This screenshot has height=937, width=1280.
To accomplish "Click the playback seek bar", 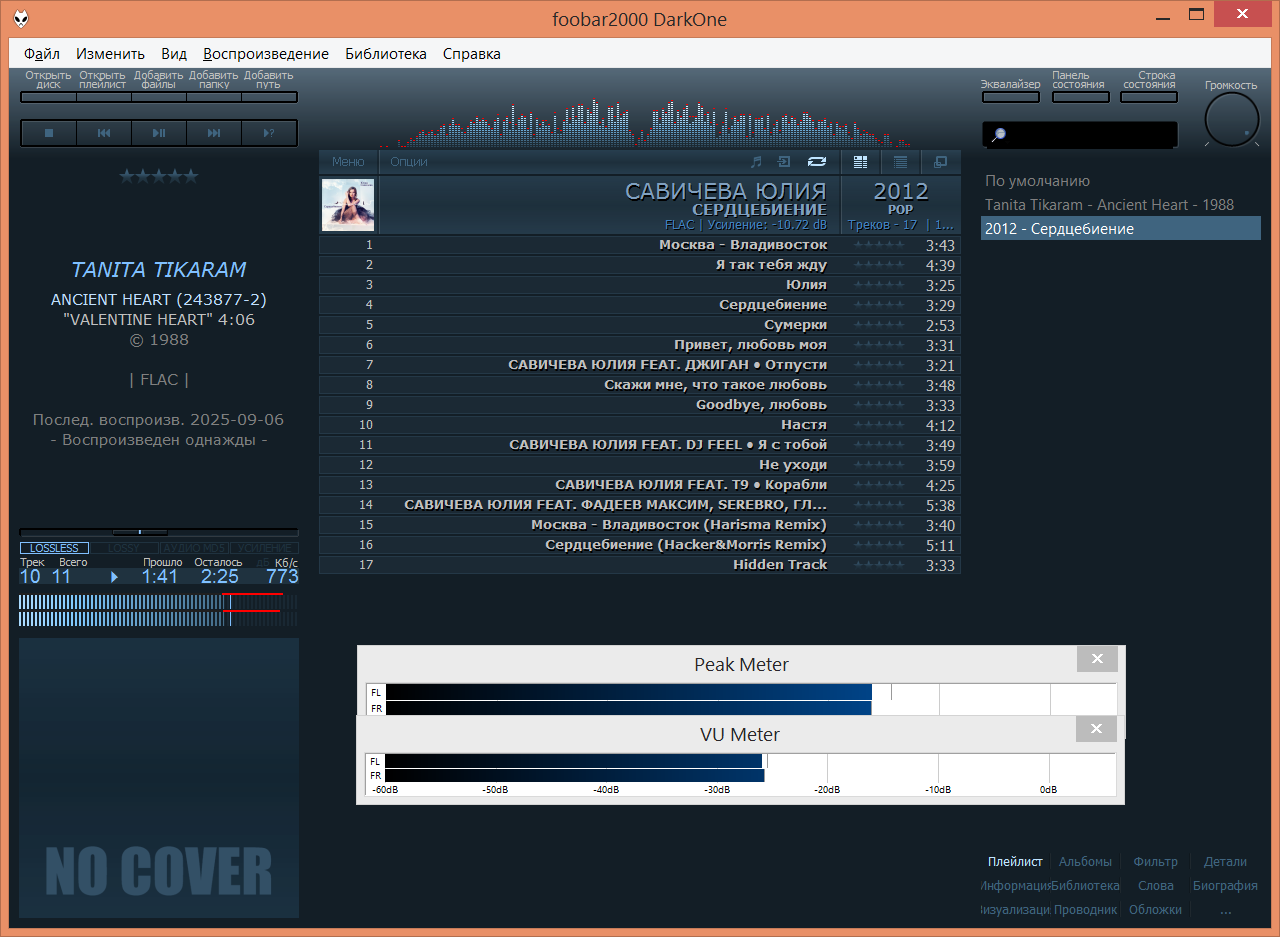I will tap(158, 532).
